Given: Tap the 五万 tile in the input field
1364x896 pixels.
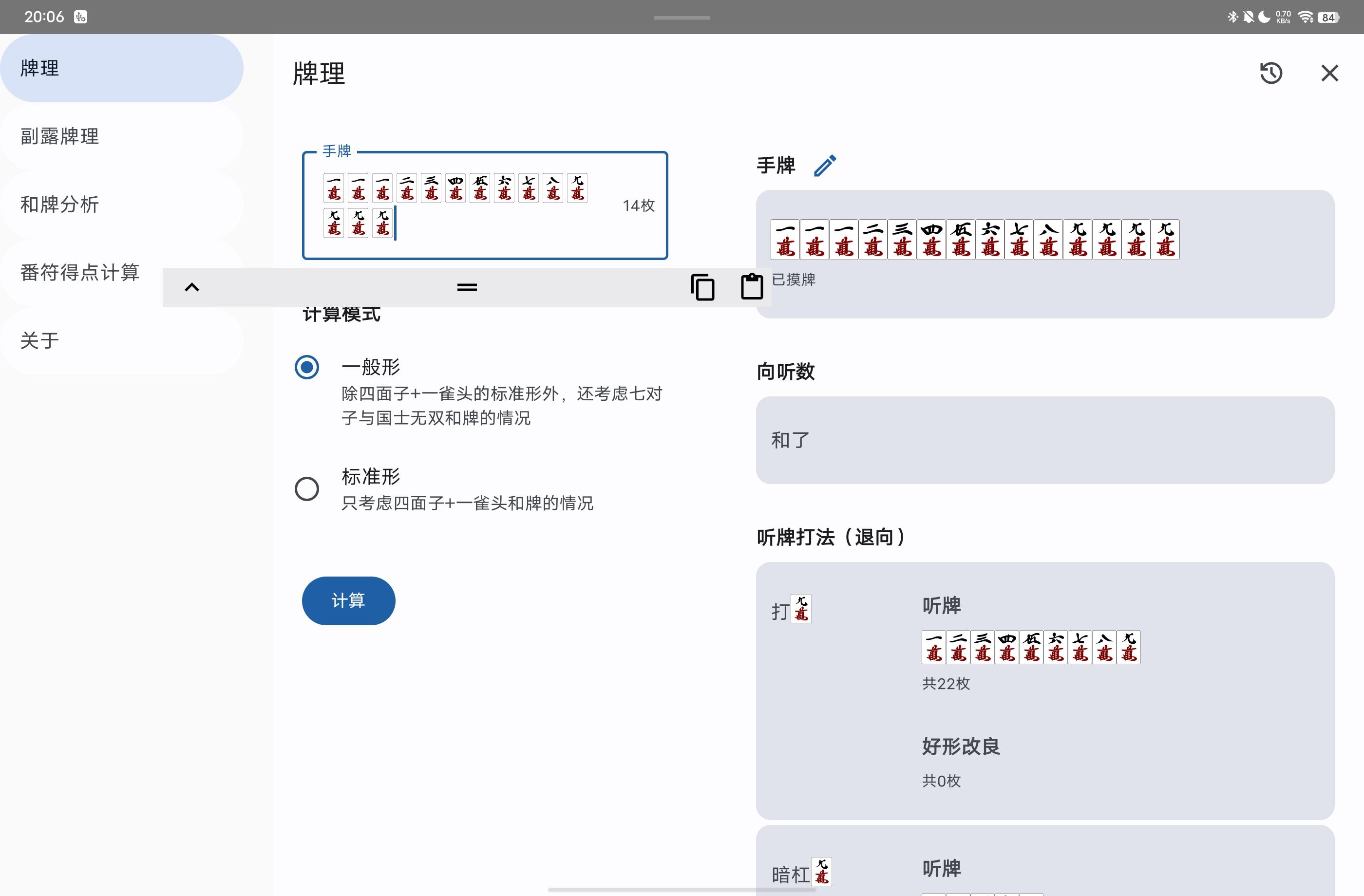Looking at the screenshot, I should coord(480,188).
